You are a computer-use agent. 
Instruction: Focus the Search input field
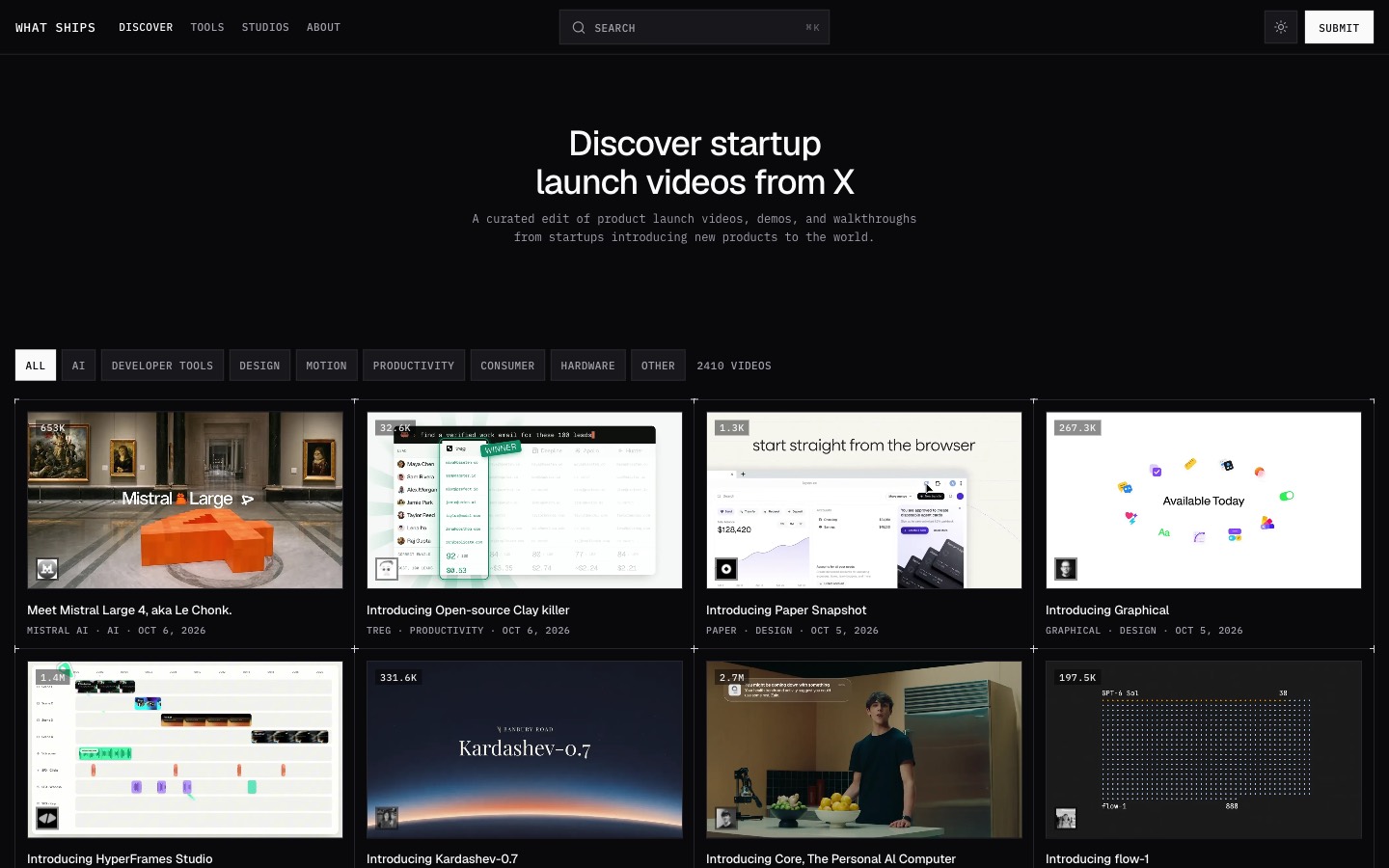[694, 27]
